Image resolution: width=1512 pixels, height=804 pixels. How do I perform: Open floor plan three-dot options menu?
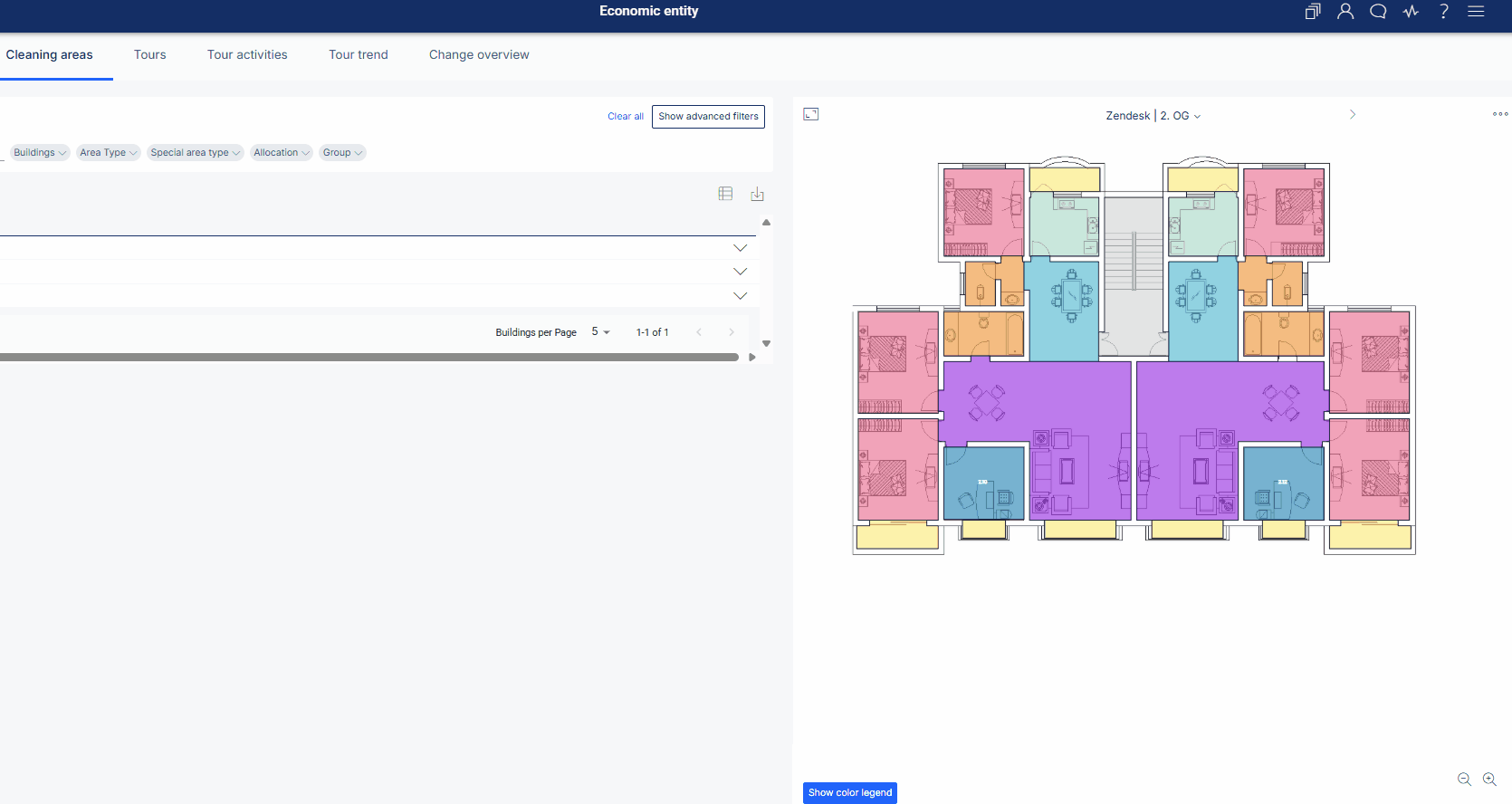click(x=1500, y=114)
